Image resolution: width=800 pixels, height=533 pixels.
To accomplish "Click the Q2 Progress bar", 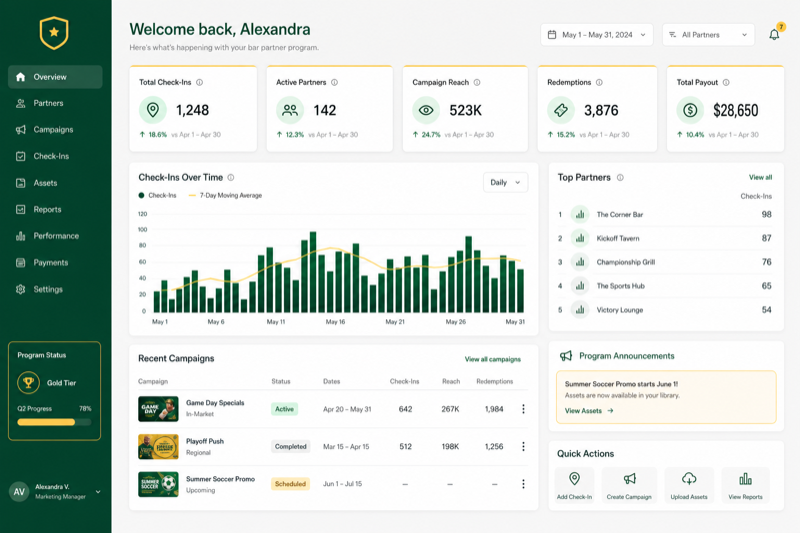I will (x=54, y=422).
